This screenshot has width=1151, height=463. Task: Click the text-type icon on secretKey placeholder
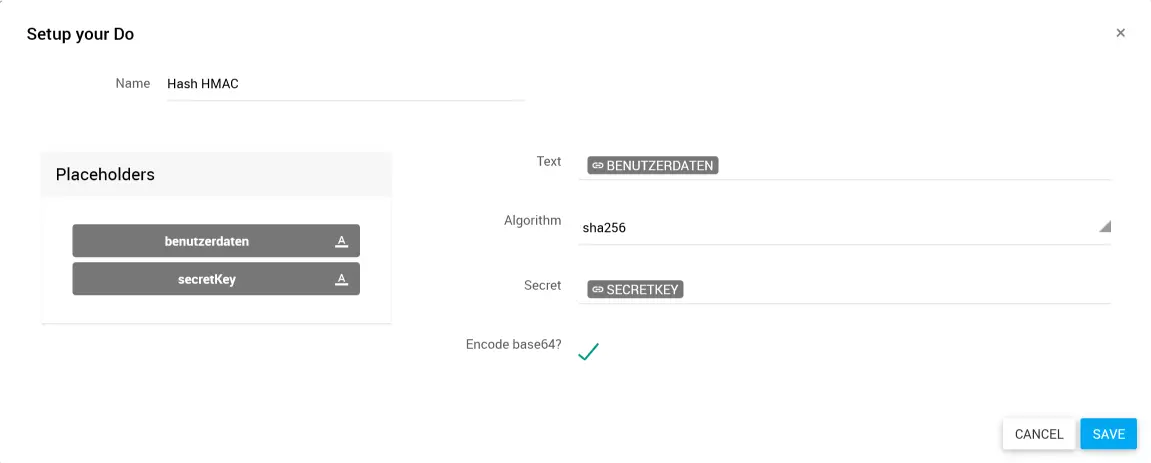341,279
